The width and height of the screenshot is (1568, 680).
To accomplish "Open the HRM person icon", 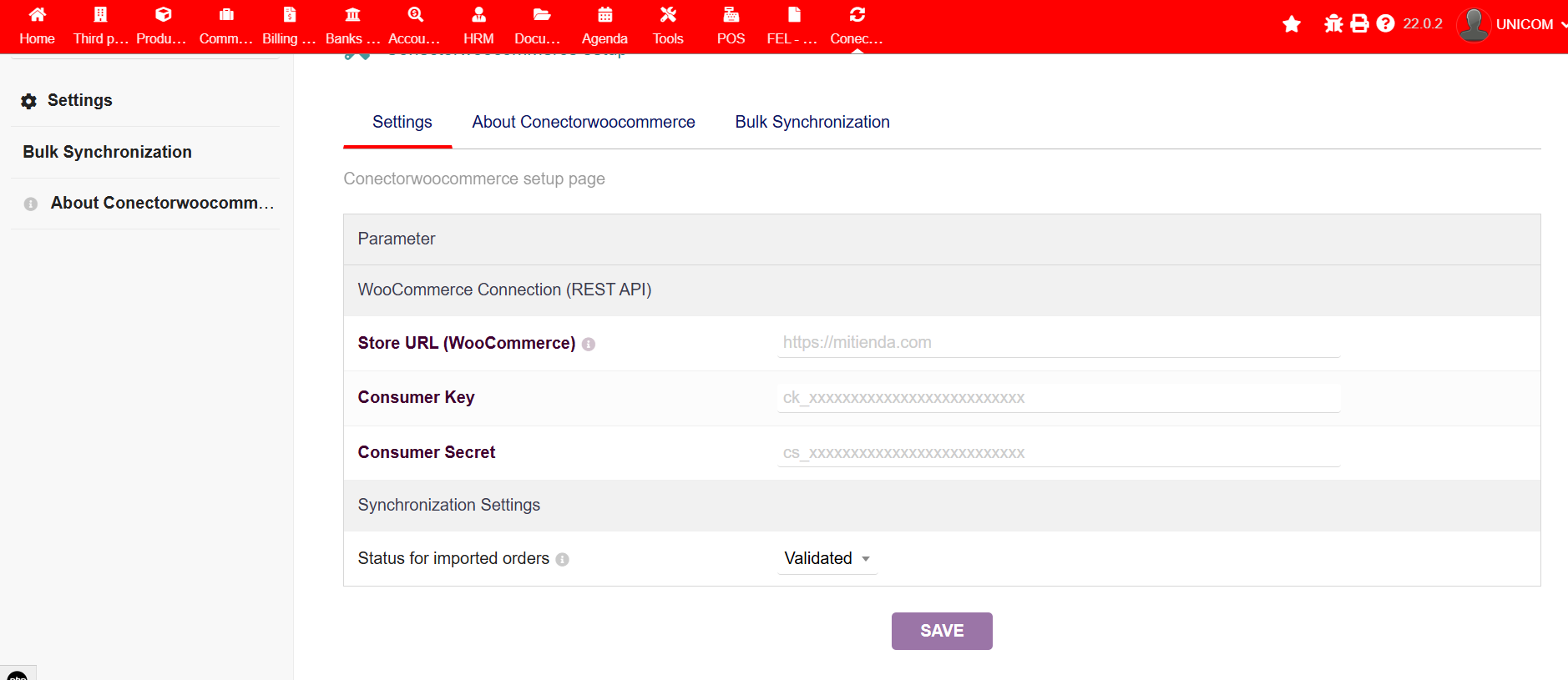I will pyautogui.click(x=478, y=15).
